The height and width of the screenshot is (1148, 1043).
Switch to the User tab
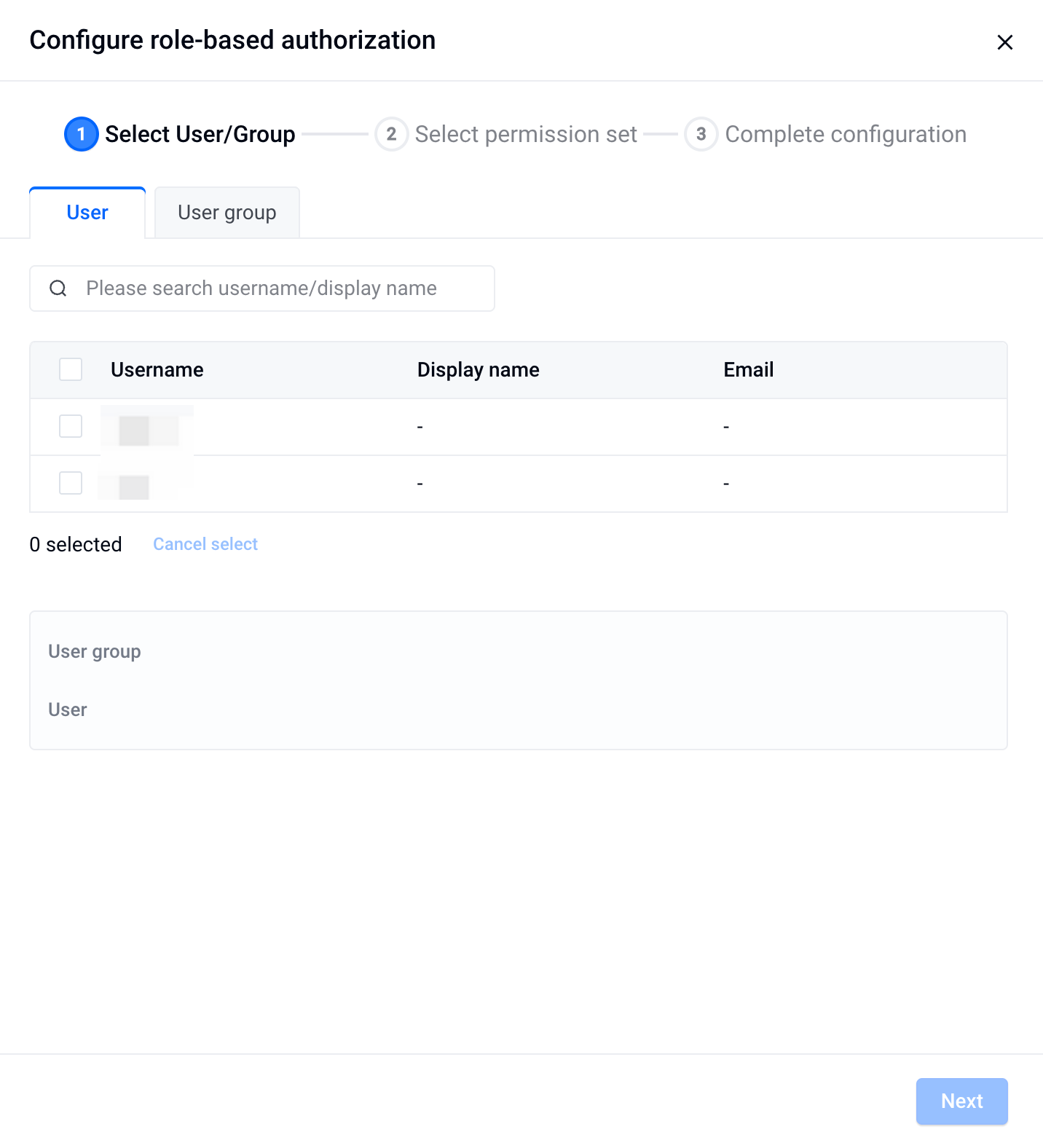tap(87, 213)
